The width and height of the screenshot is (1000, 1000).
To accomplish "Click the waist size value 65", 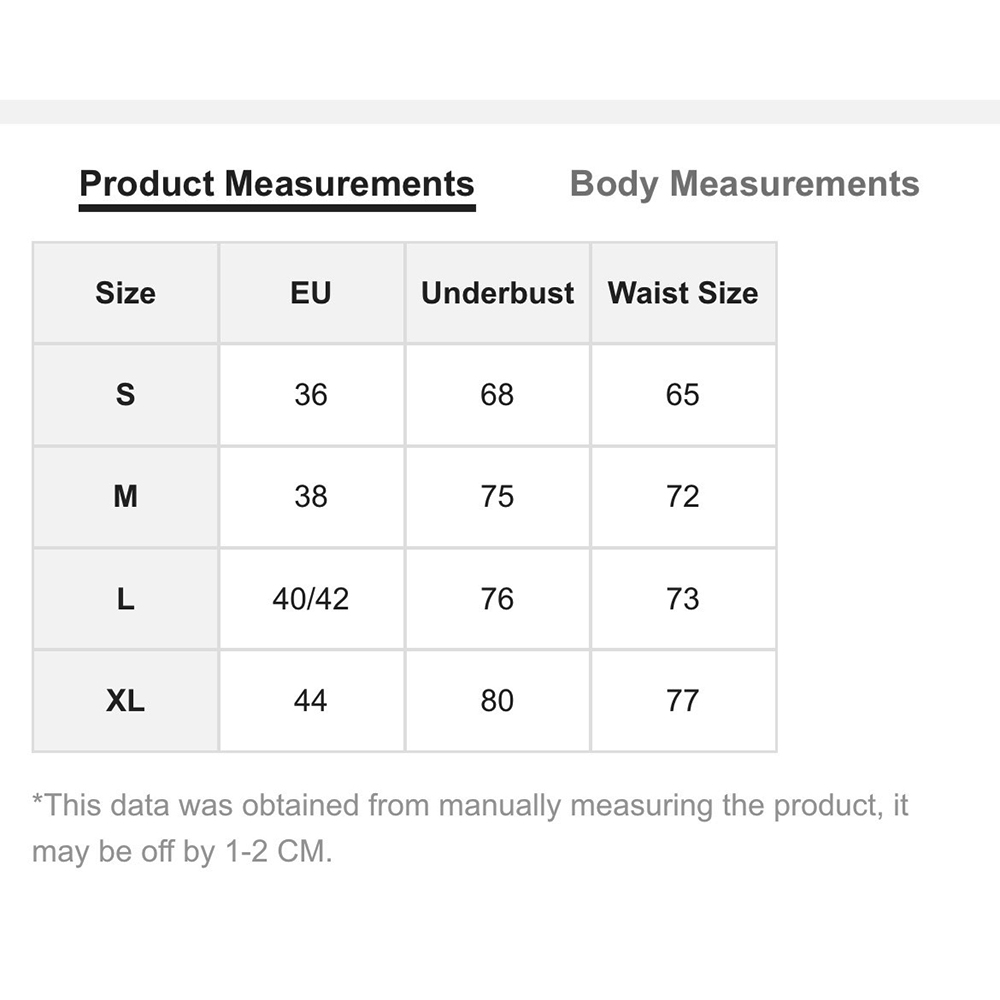I will pos(683,395).
